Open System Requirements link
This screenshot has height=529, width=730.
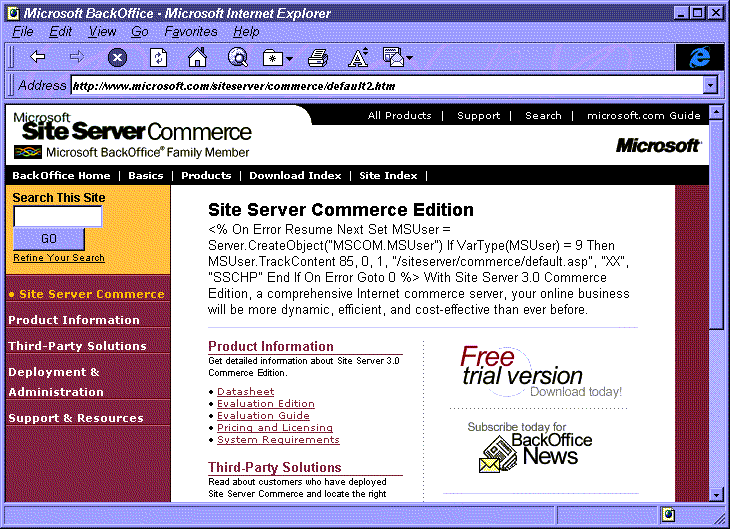click(278, 440)
